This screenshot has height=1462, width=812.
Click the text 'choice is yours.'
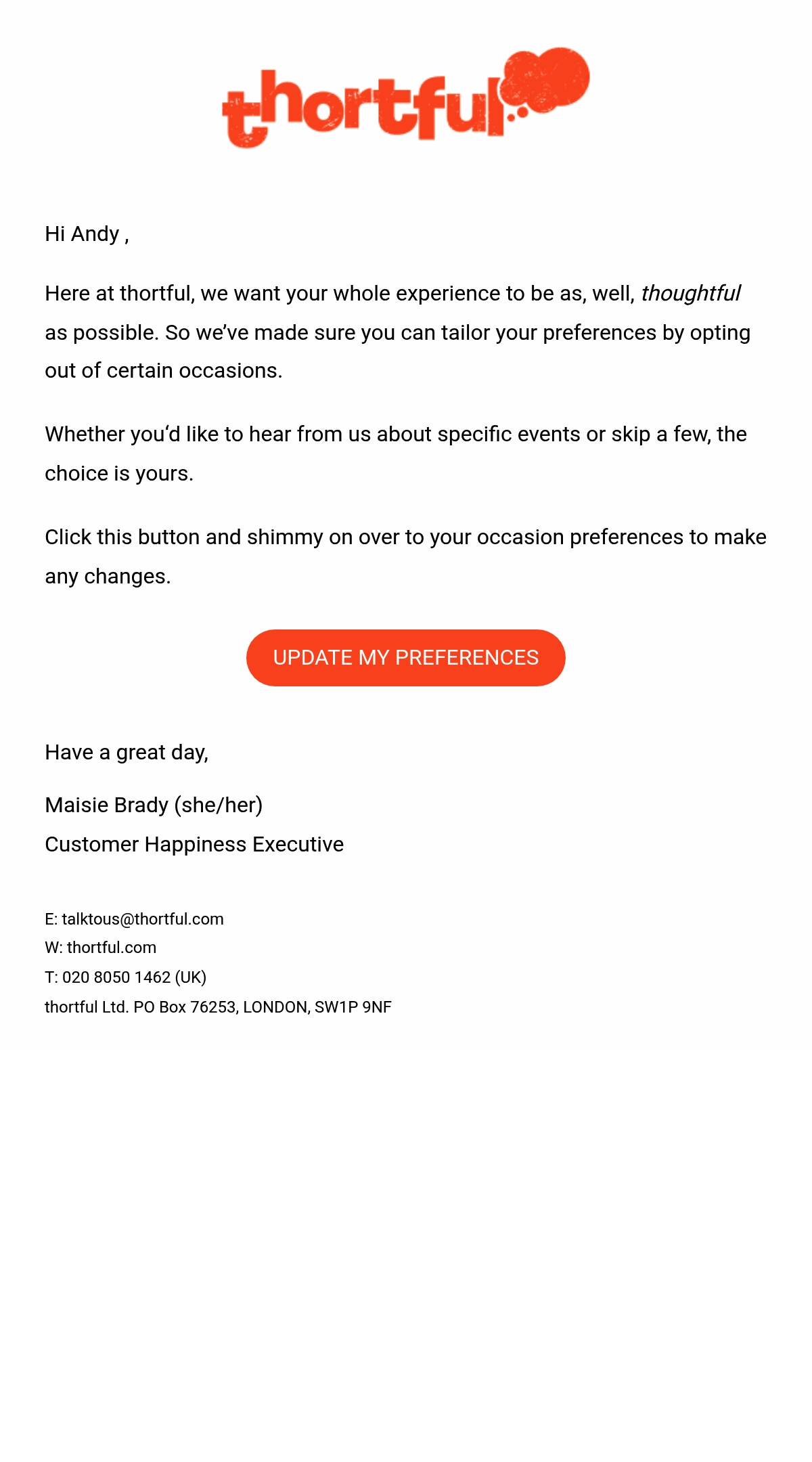click(119, 474)
